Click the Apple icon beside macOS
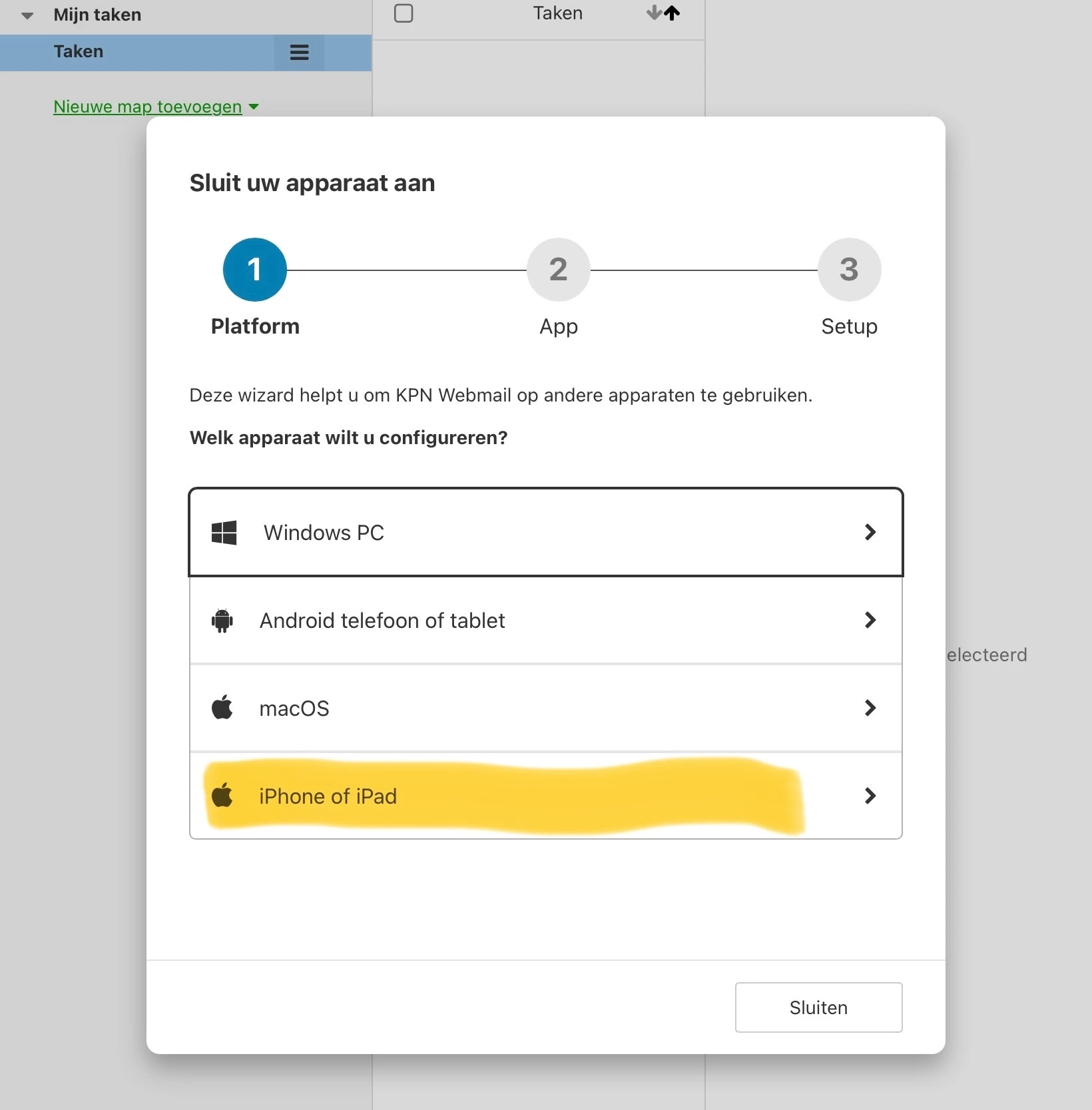 coord(222,707)
